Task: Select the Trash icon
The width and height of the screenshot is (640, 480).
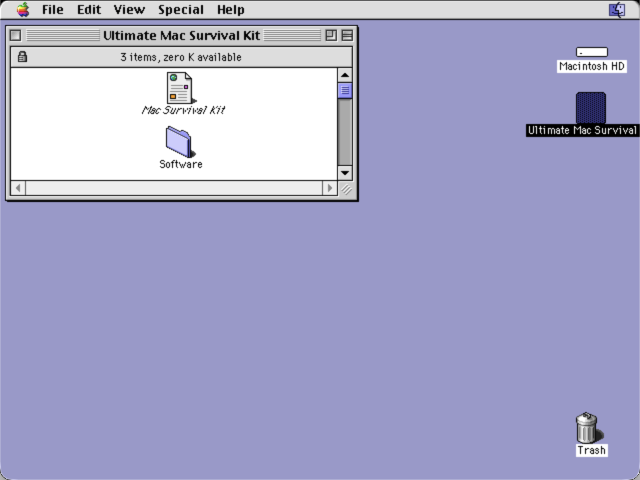Action: coord(587,427)
